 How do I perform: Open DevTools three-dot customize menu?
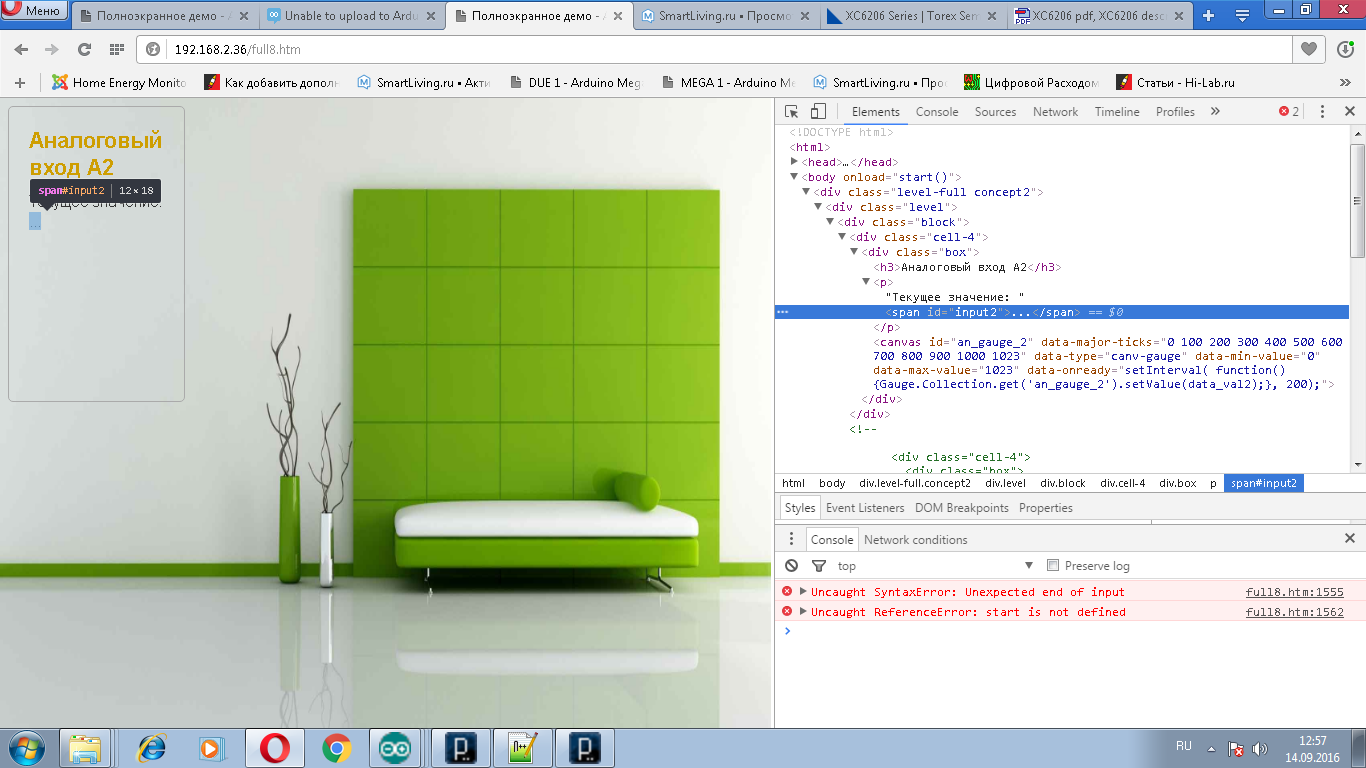click(1322, 112)
